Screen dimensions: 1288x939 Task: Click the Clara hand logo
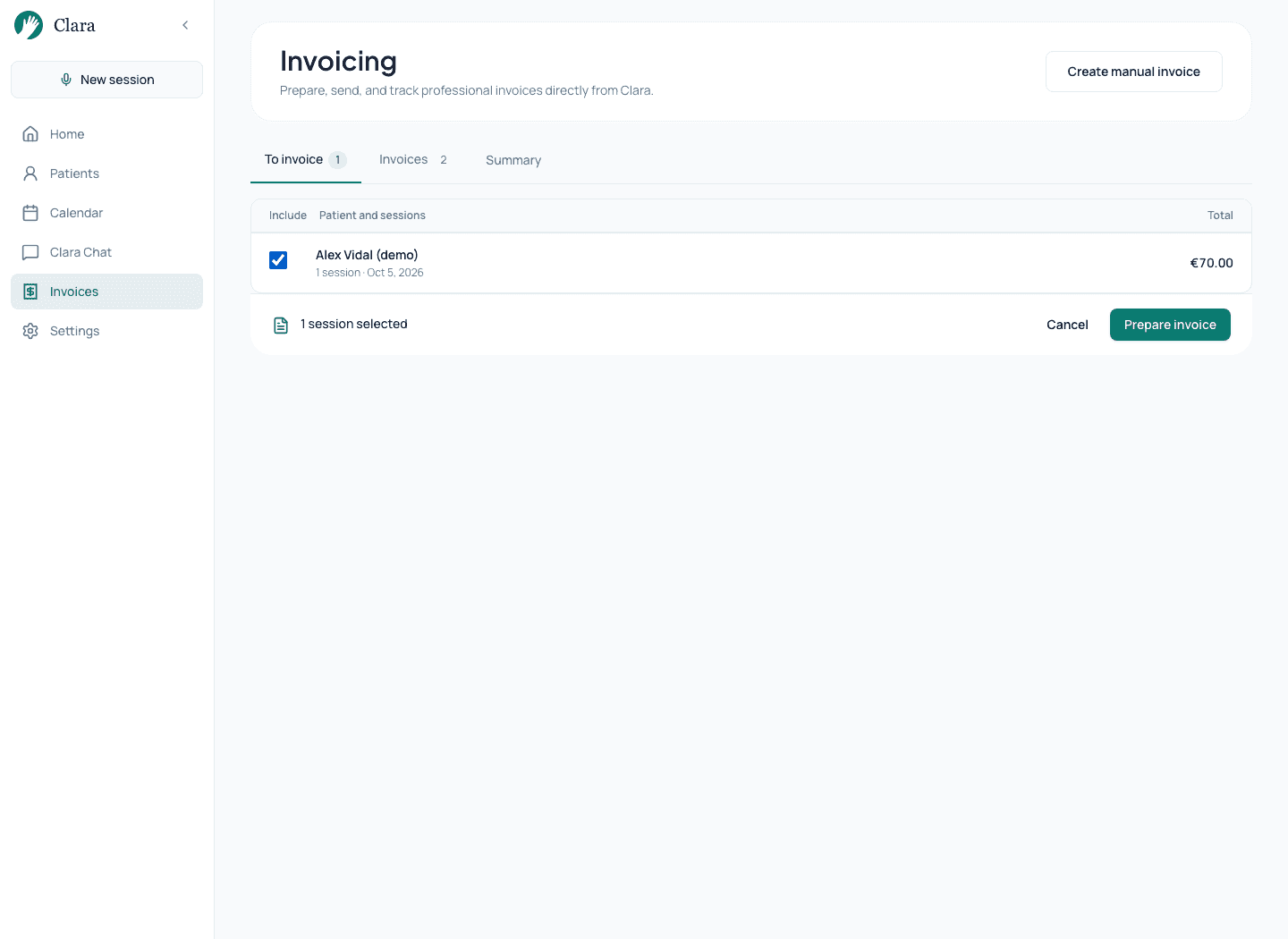coord(29,25)
